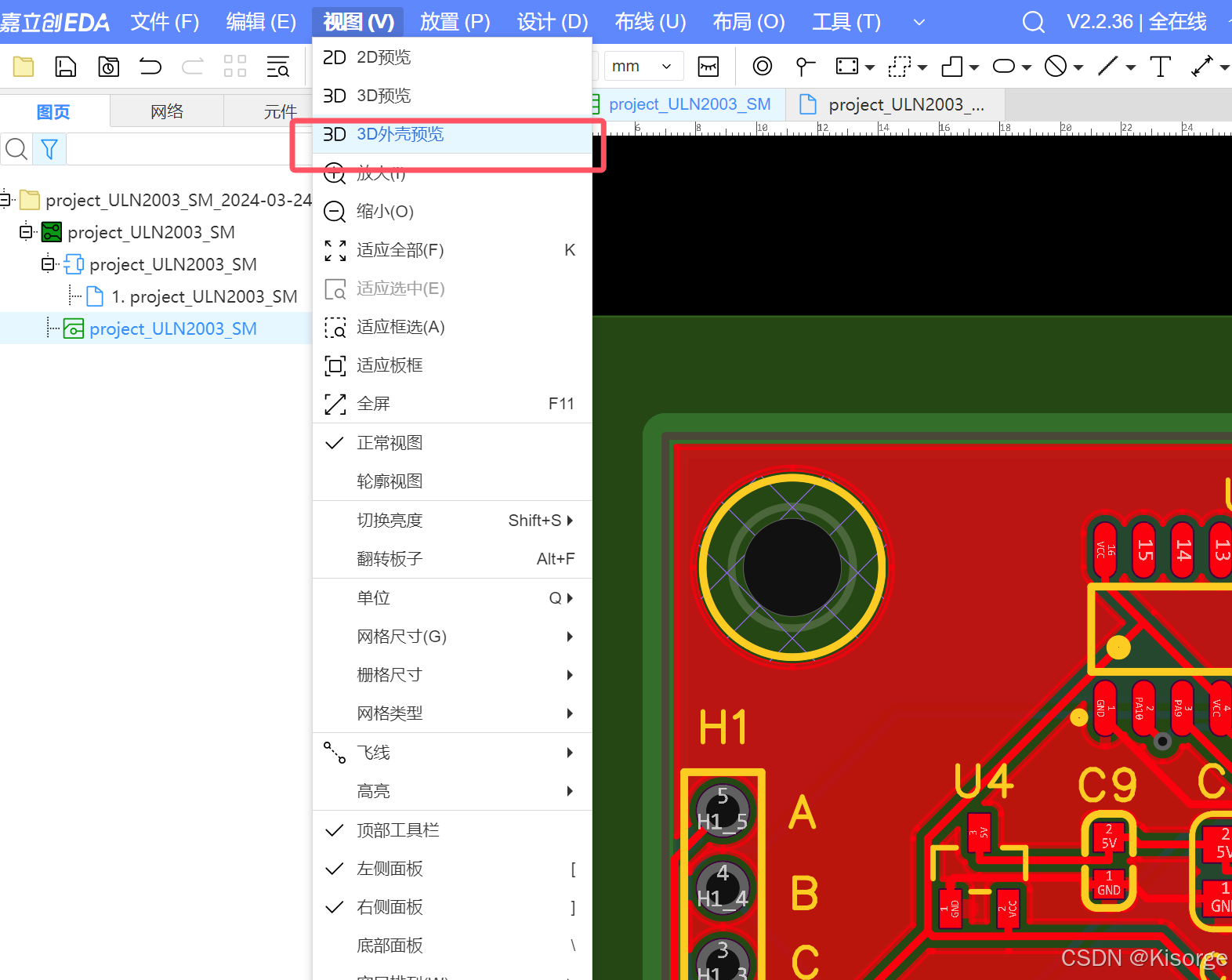This screenshot has width=1232, height=980.
Task: Switch to 轮廓视图 outline view
Action: click(x=452, y=481)
